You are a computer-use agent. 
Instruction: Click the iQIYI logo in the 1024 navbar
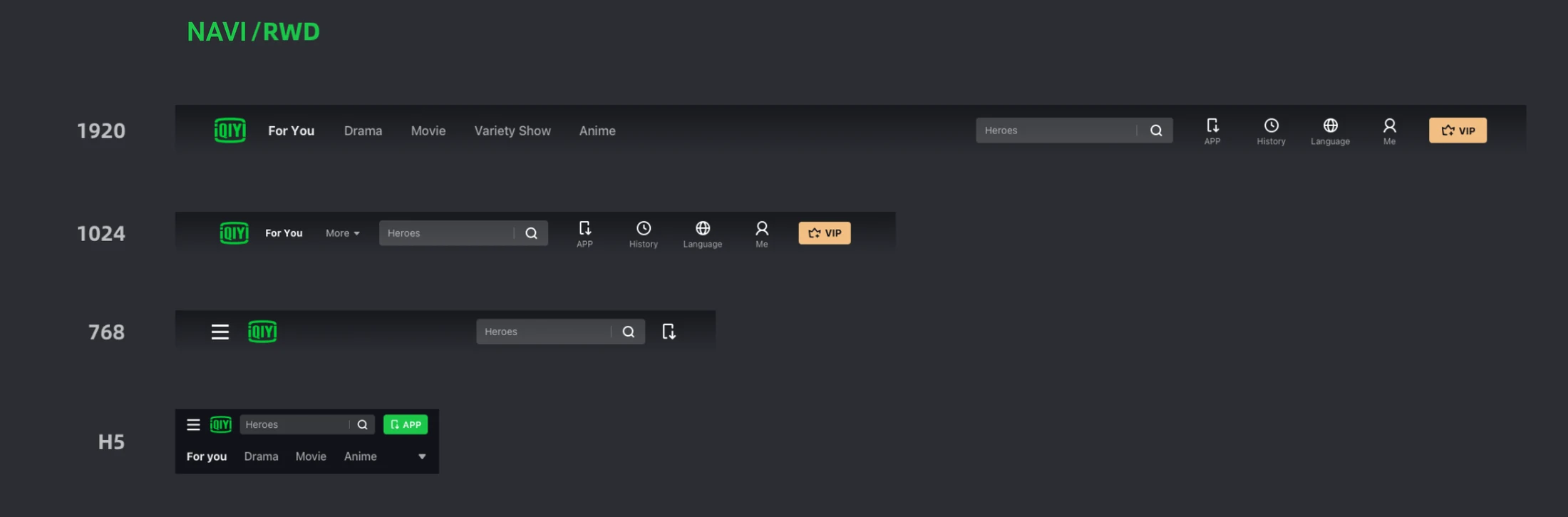(x=234, y=233)
